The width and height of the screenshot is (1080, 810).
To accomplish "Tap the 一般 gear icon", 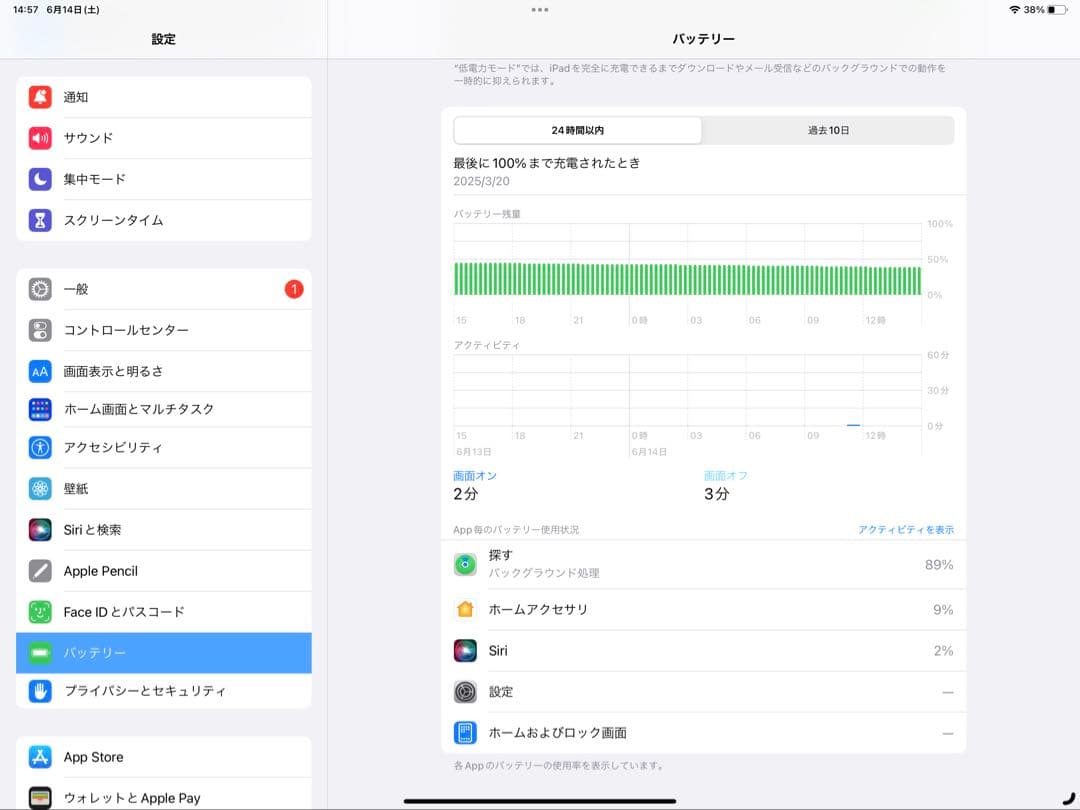I will [x=40, y=289].
